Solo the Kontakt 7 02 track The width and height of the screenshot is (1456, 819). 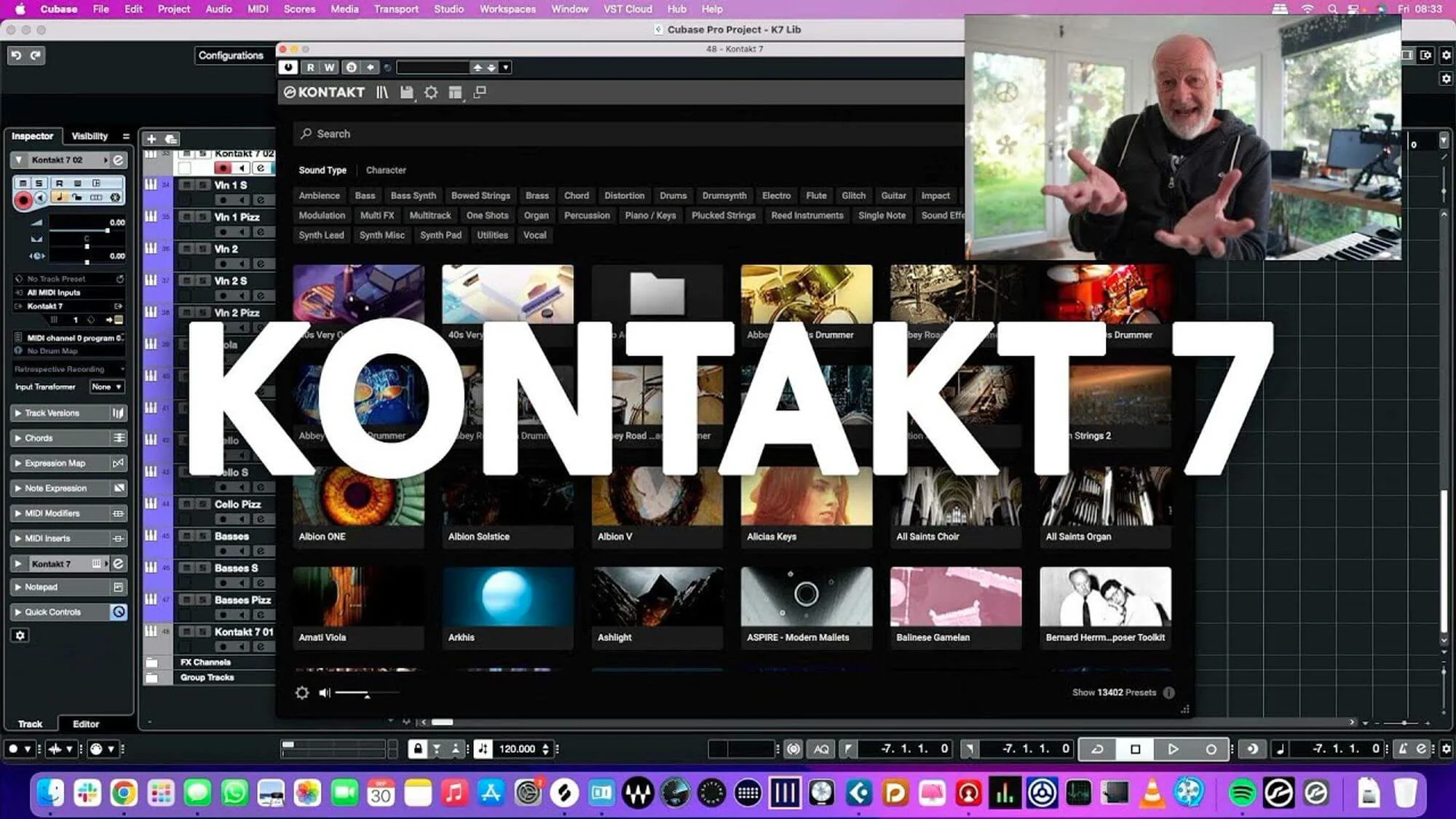(x=39, y=183)
